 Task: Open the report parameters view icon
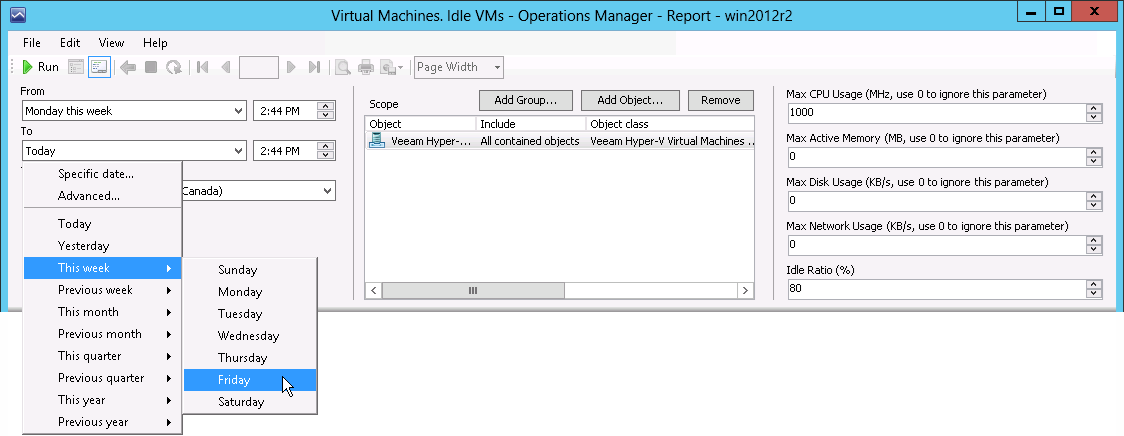click(76, 67)
